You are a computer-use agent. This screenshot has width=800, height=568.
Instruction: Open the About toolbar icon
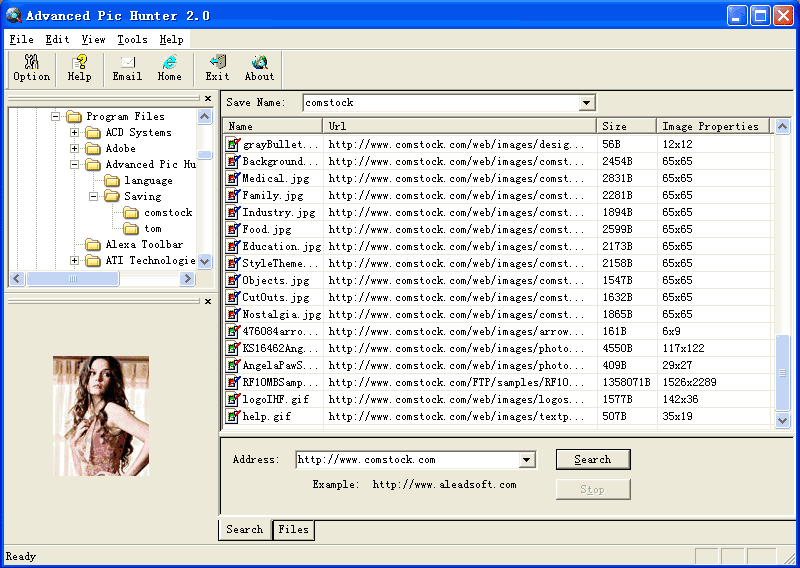tap(259, 68)
